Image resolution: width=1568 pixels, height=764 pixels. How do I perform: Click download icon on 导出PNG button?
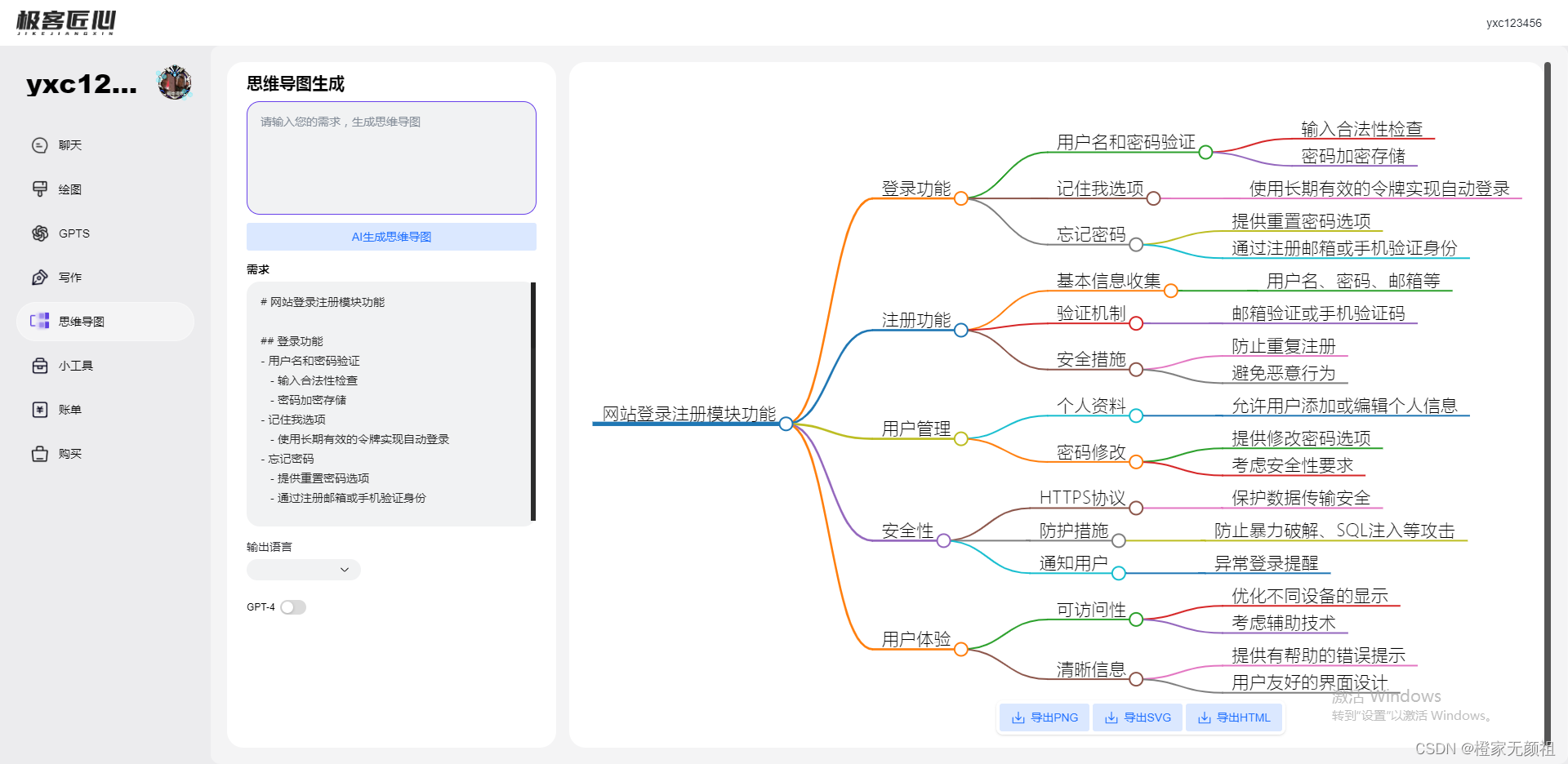pyautogui.click(x=1018, y=717)
